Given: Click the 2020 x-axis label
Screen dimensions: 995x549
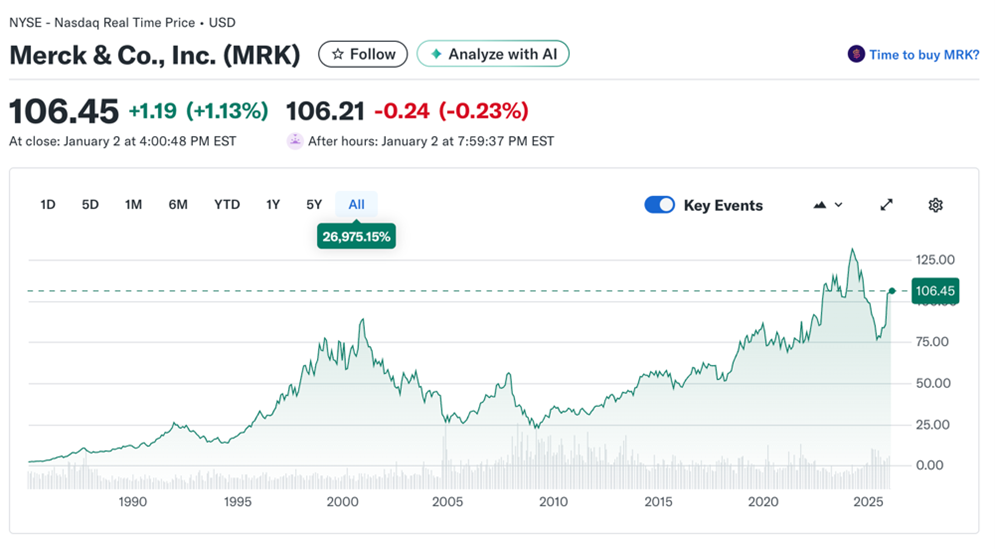Looking at the screenshot, I should [763, 502].
